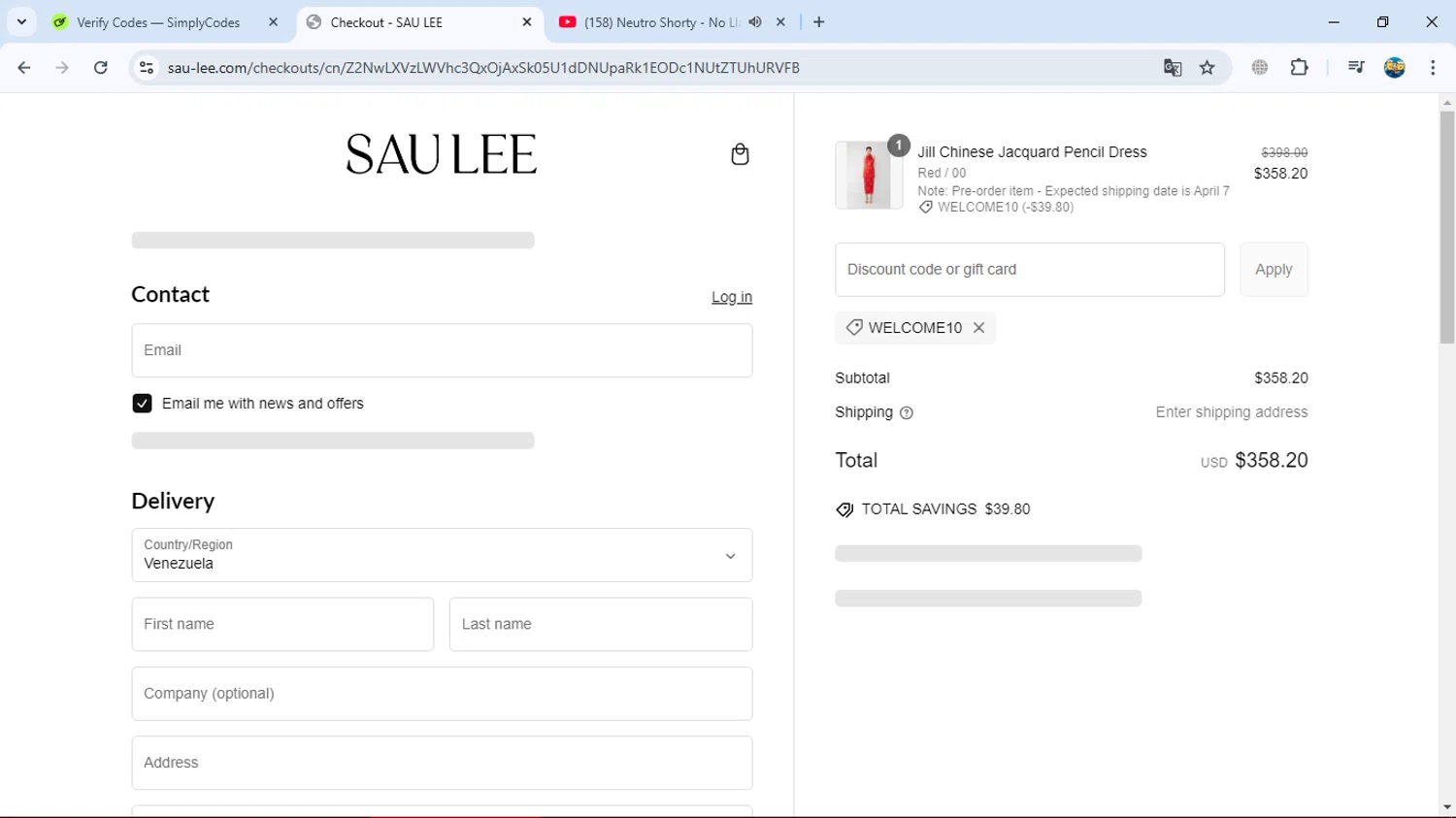This screenshot has height=818, width=1456.
Task: Go forward in browser history
Action: [x=62, y=68]
